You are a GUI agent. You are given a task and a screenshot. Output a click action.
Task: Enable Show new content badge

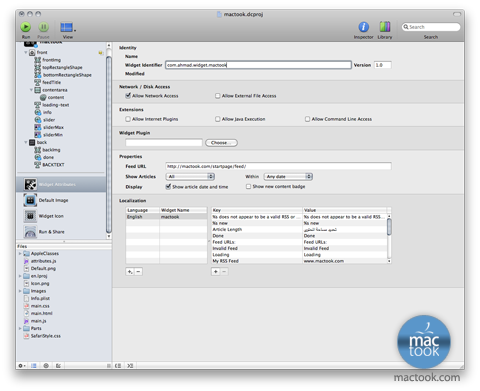[x=248, y=186]
